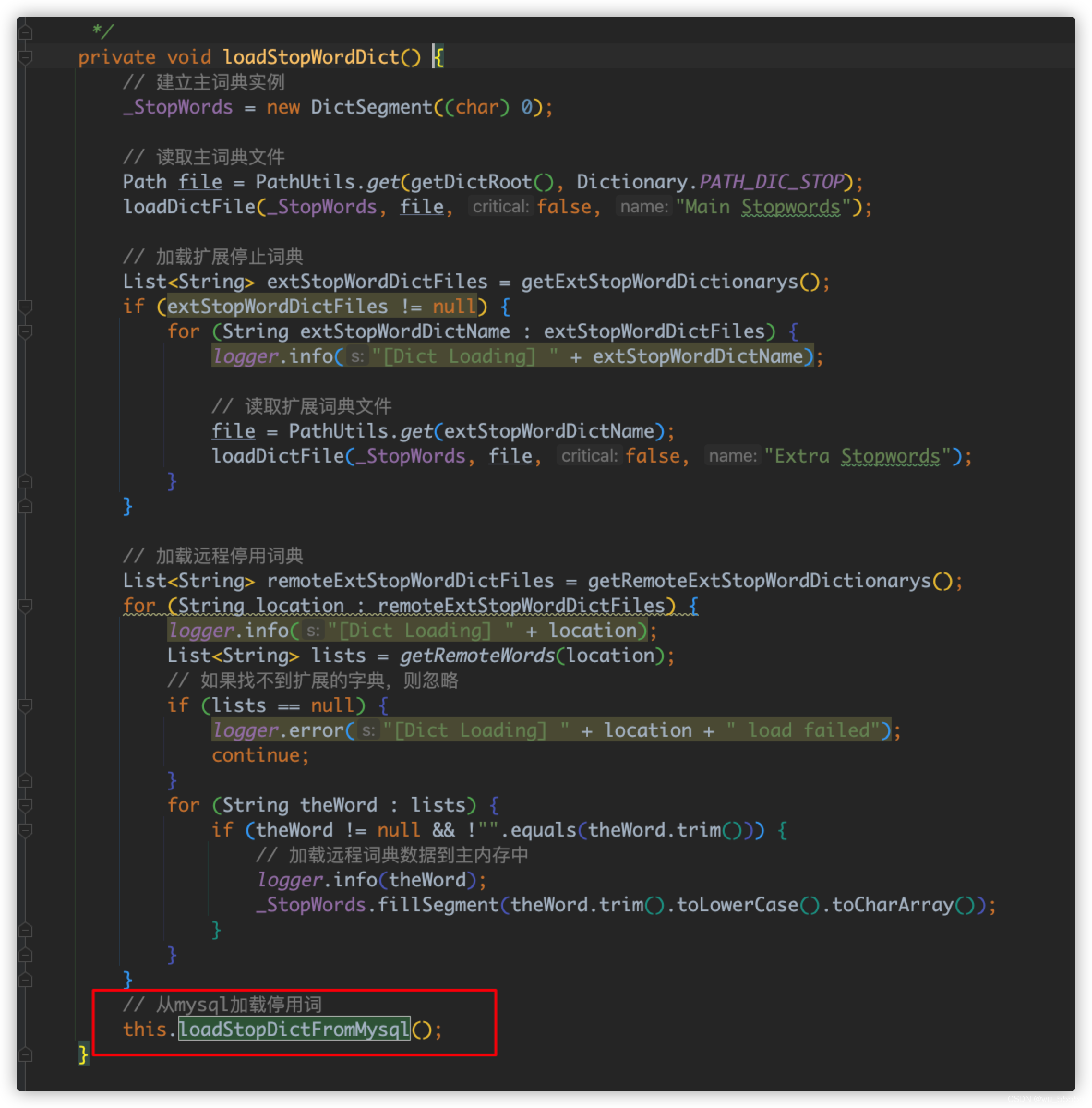Click the 'name:' hint before "Extra Stopwords"

tap(732, 457)
